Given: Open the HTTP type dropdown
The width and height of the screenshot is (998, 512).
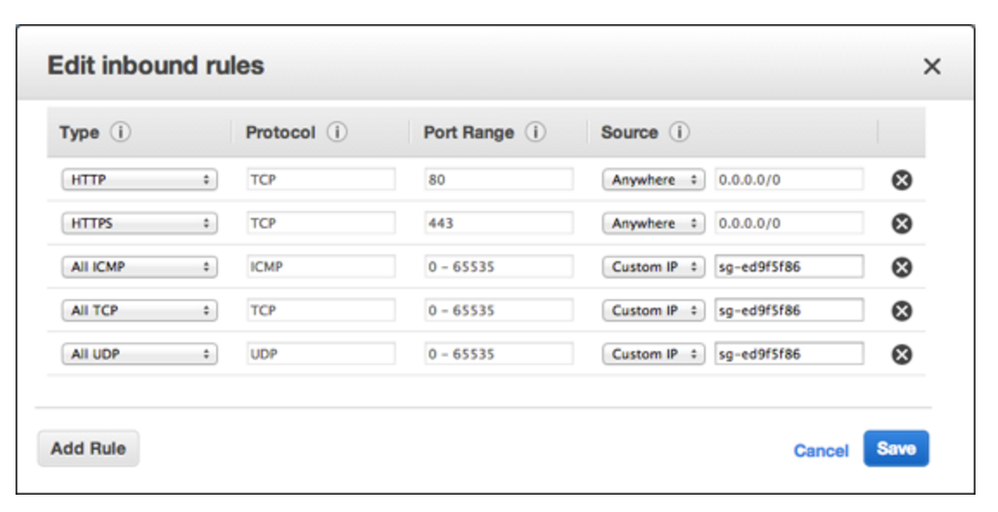Looking at the screenshot, I should tap(139, 180).
